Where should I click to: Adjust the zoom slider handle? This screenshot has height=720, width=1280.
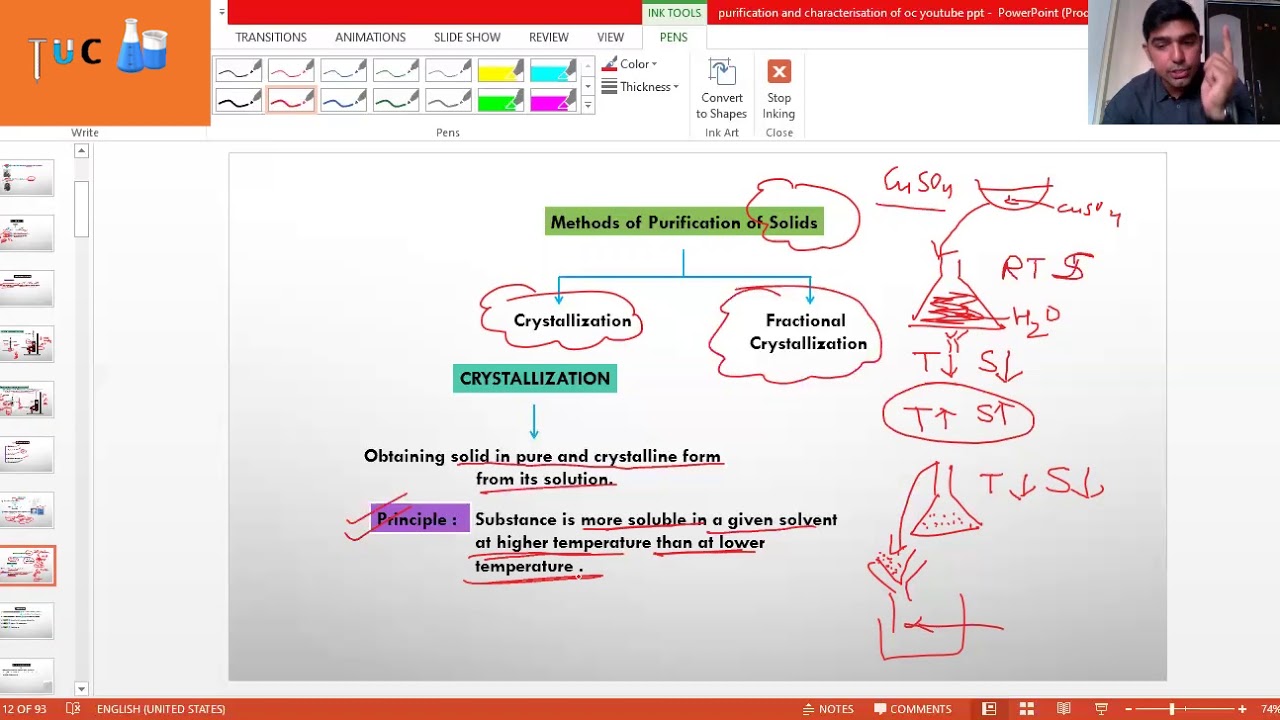[1172, 709]
